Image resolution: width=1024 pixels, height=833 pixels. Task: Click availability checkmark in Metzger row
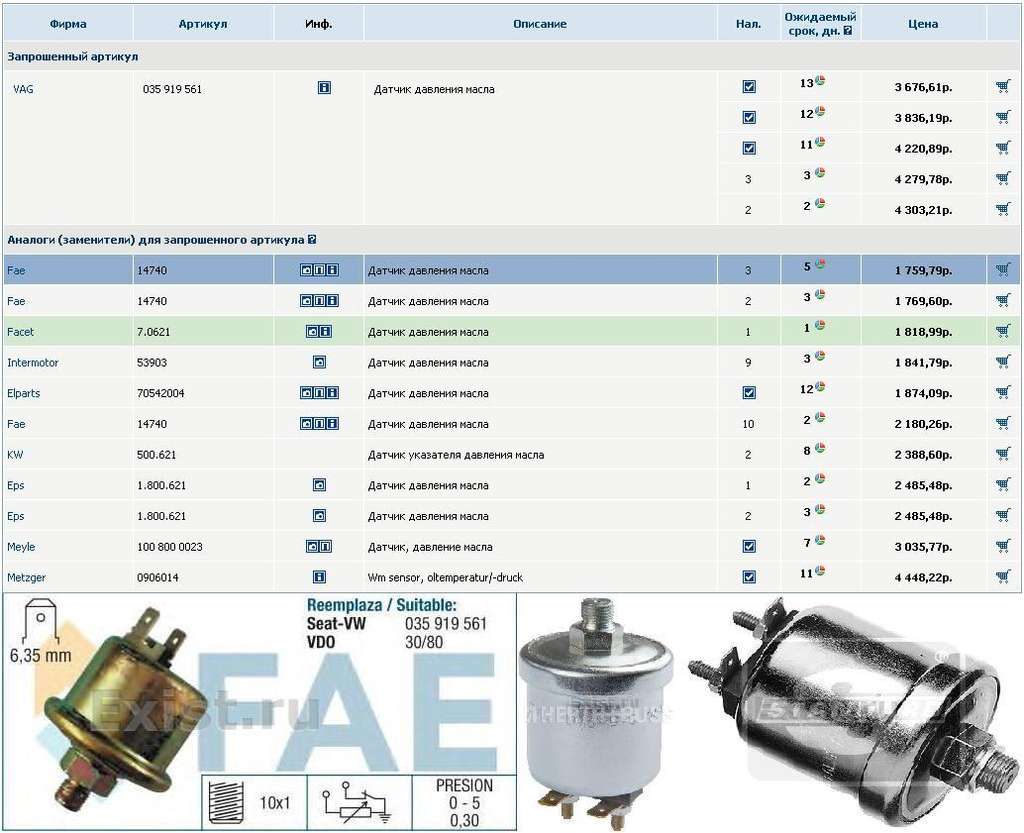749,576
